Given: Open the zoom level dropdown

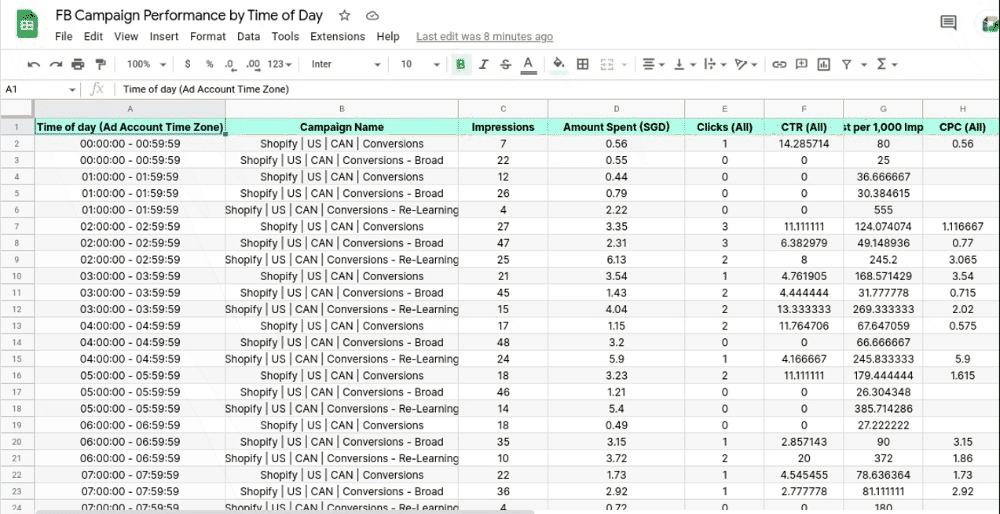Looking at the screenshot, I should [147, 64].
